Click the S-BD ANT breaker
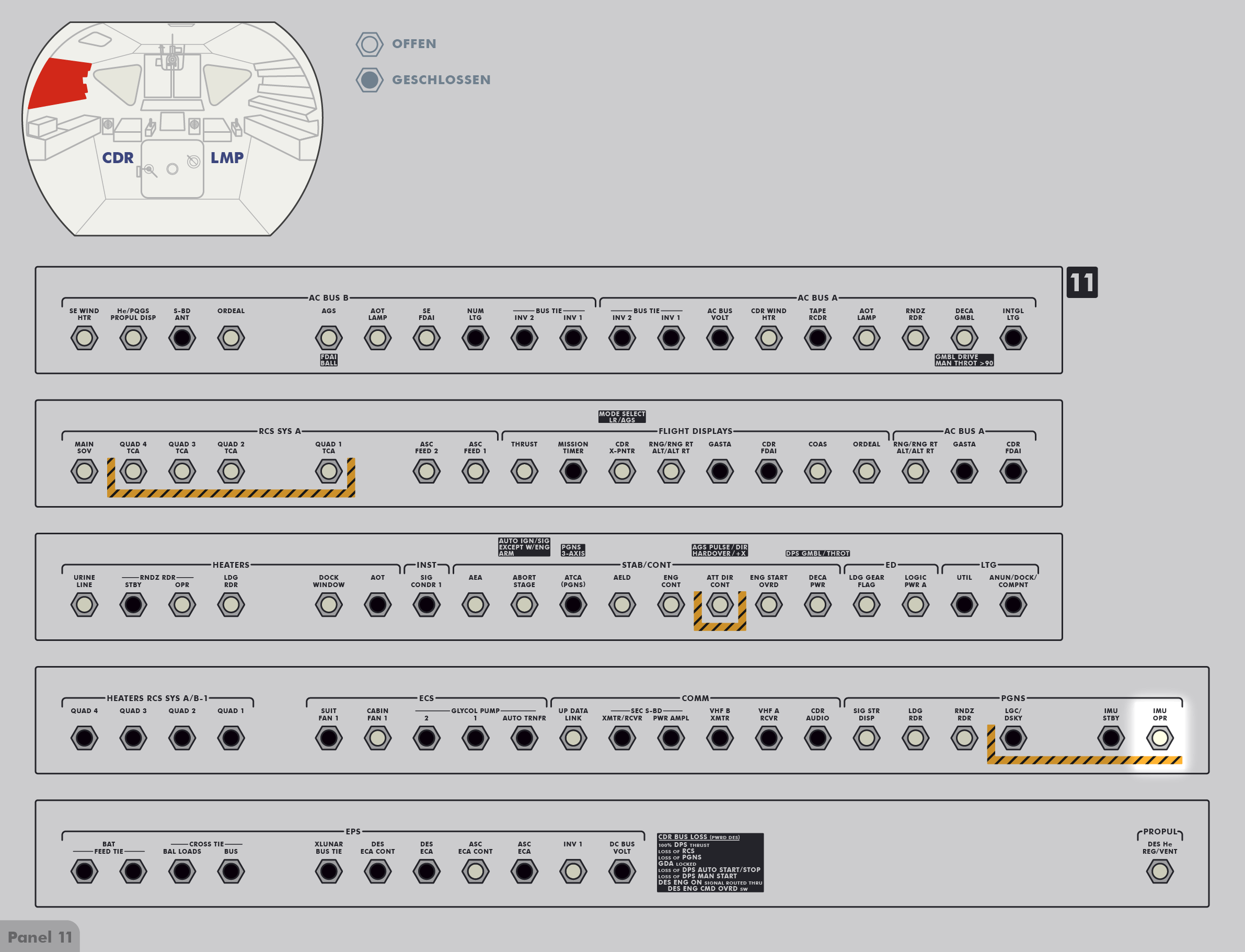This screenshot has height=952, width=1245. tap(182, 338)
